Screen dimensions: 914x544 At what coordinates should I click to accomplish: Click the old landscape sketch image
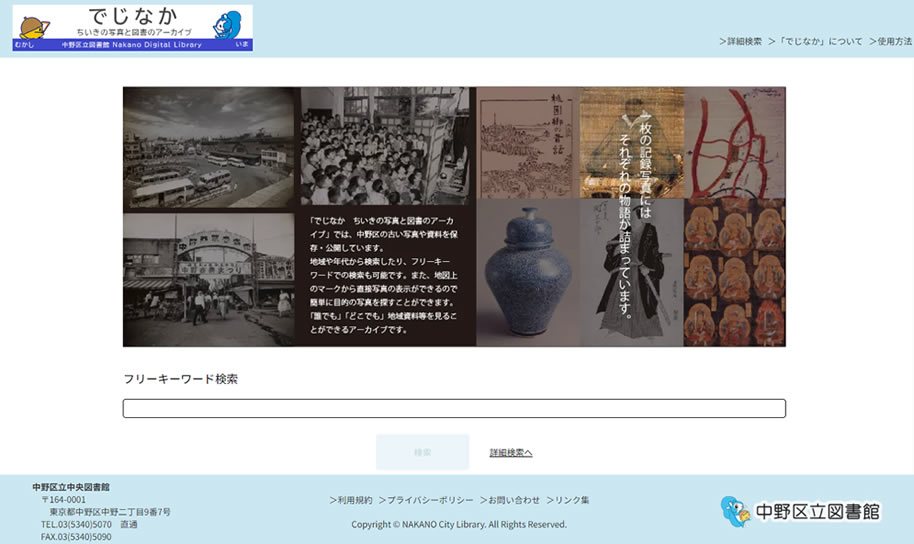pos(528,143)
